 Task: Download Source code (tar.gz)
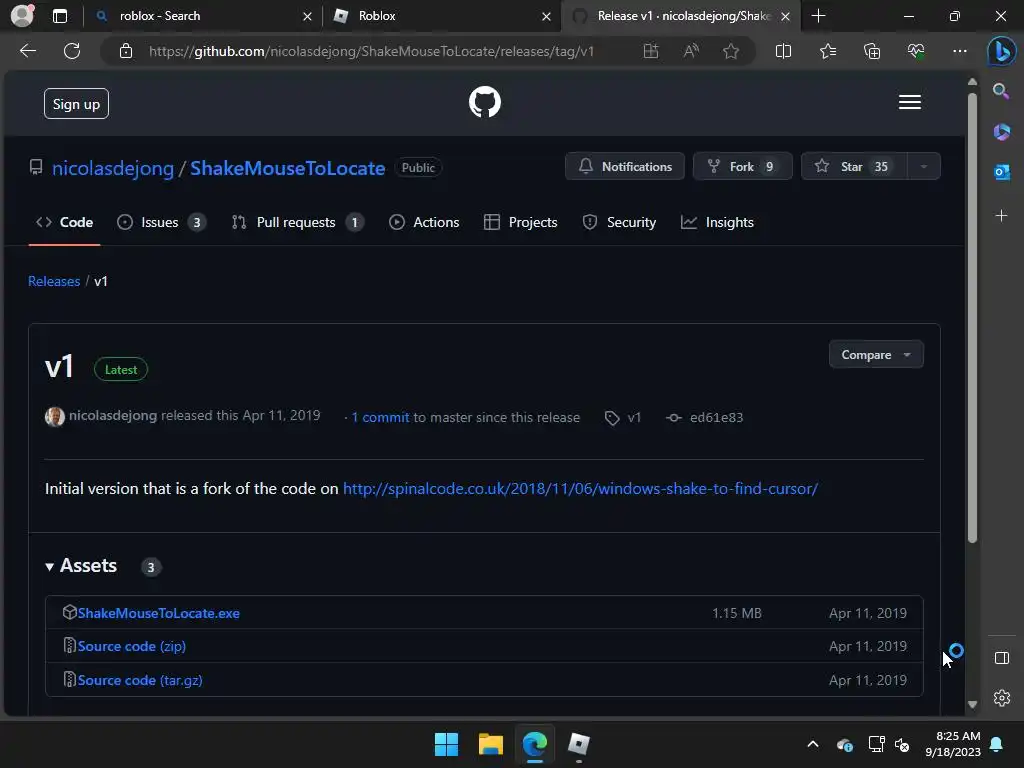click(x=140, y=680)
